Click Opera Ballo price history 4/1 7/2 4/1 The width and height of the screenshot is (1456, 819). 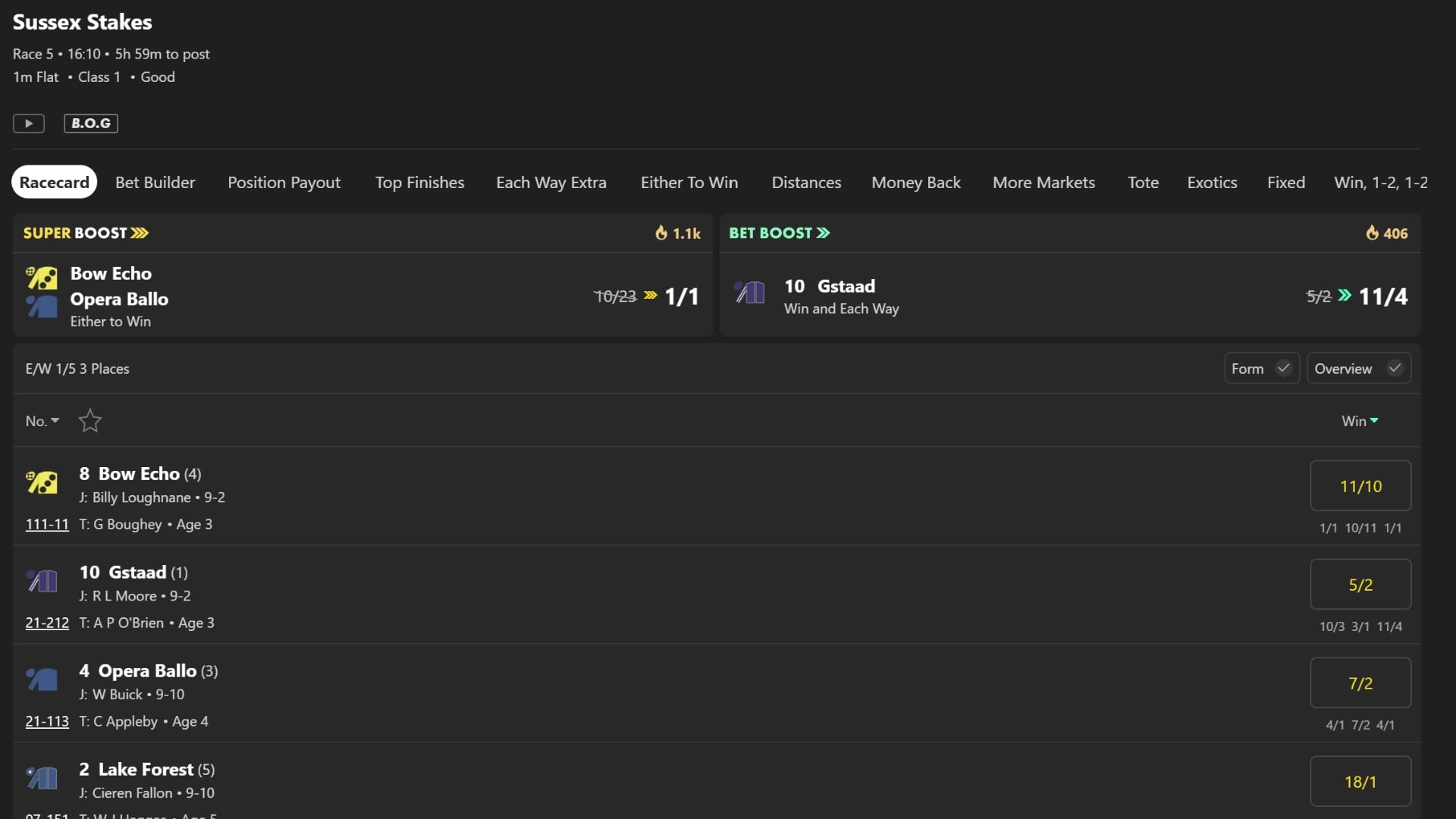(1360, 725)
